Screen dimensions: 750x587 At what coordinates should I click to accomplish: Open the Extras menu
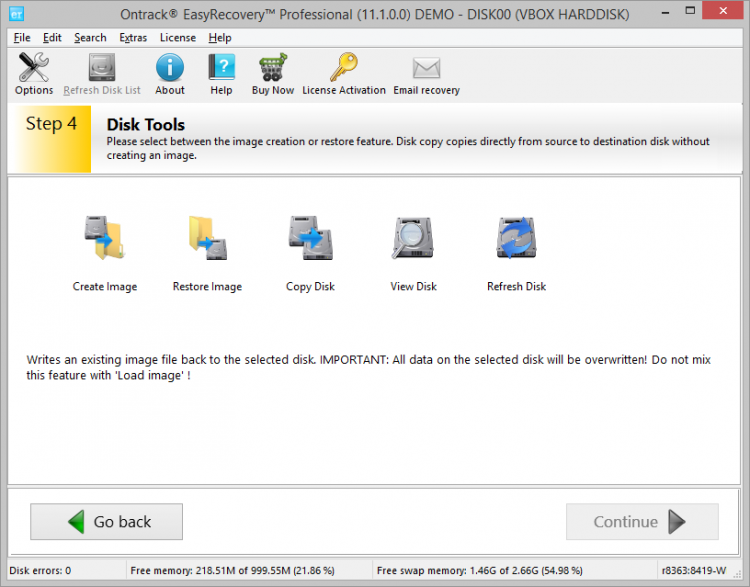[x=133, y=38]
